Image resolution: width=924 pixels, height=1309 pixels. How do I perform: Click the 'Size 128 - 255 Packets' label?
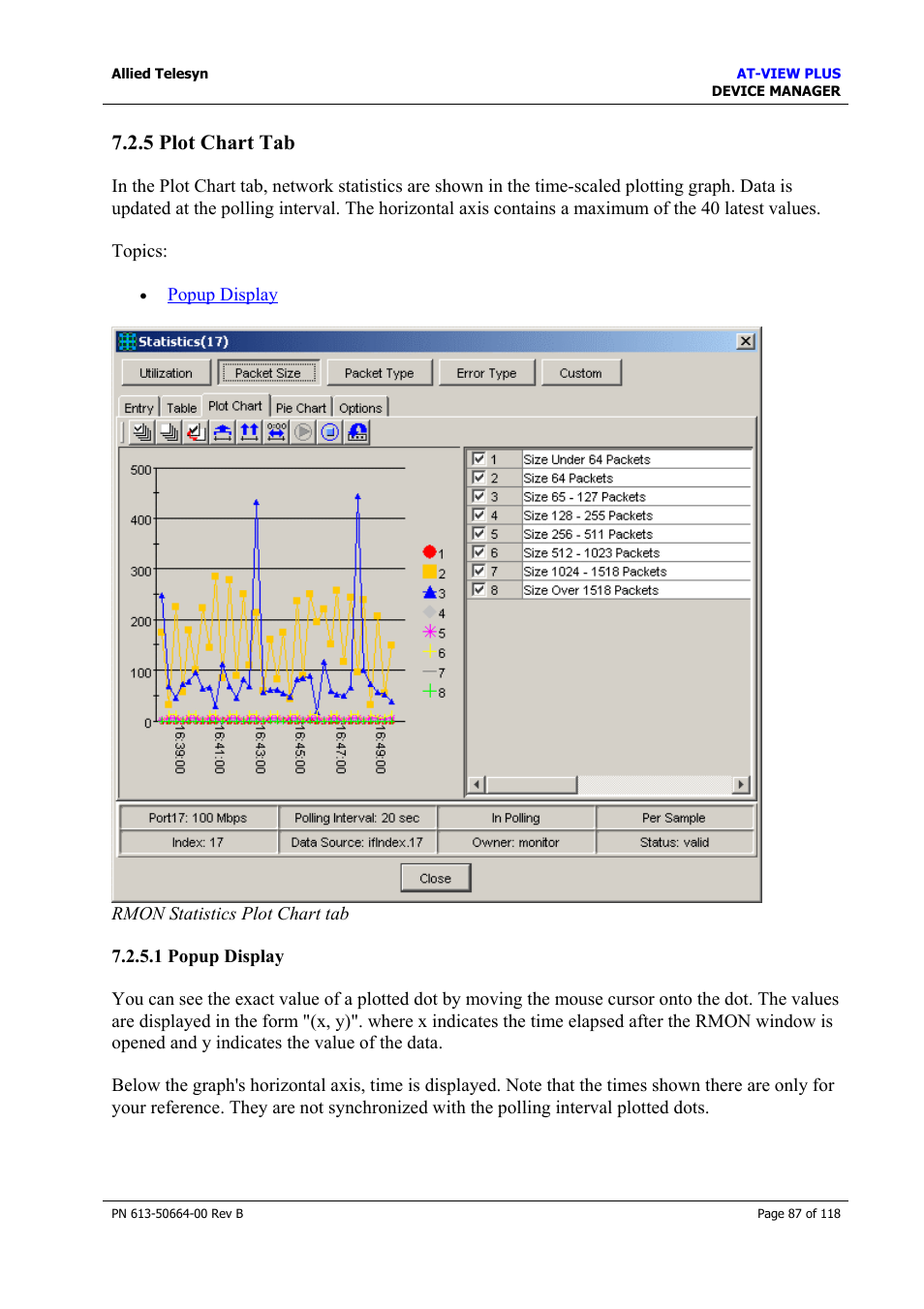[x=588, y=515]
